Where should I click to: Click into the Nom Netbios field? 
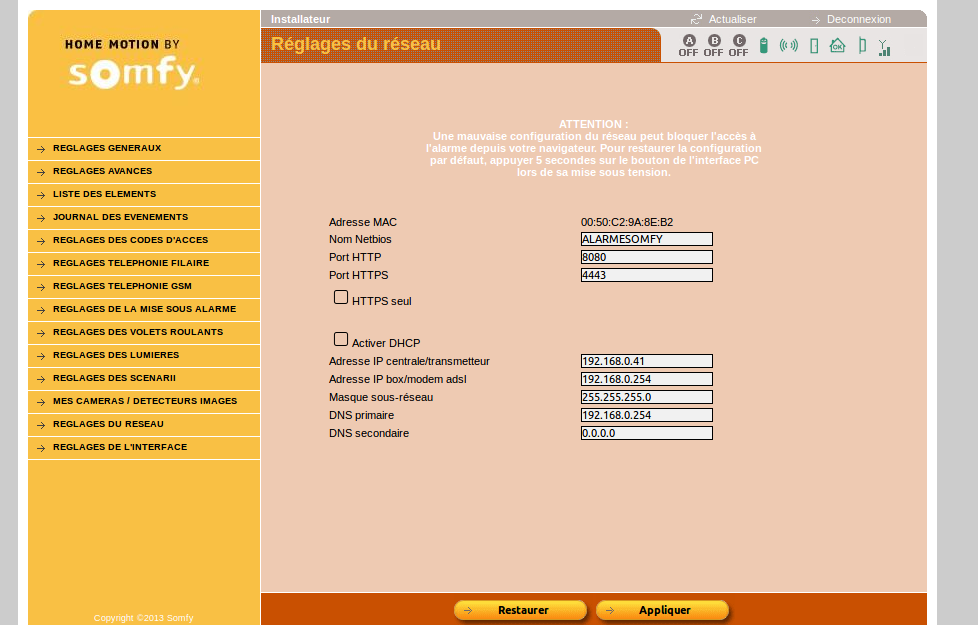click(x=646, y=239)
